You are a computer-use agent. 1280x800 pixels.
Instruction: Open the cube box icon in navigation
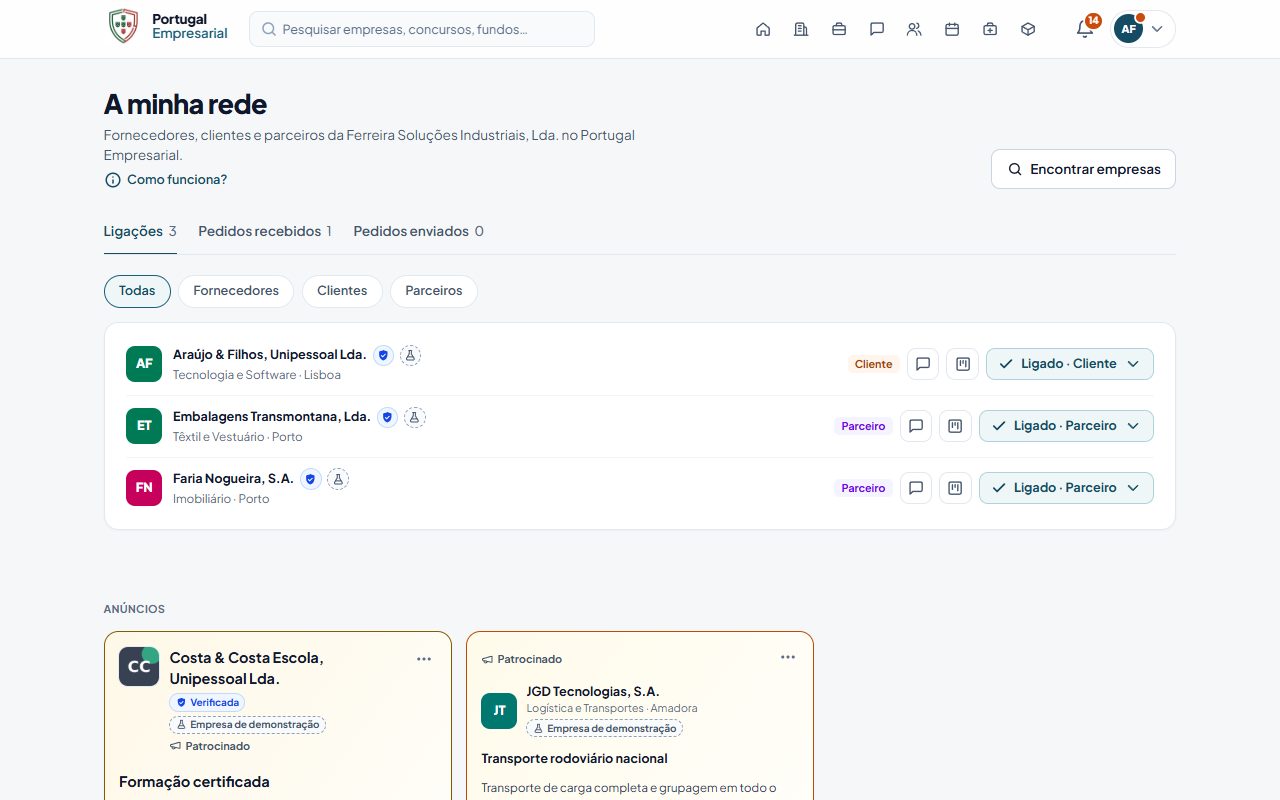coord(1028,29)
